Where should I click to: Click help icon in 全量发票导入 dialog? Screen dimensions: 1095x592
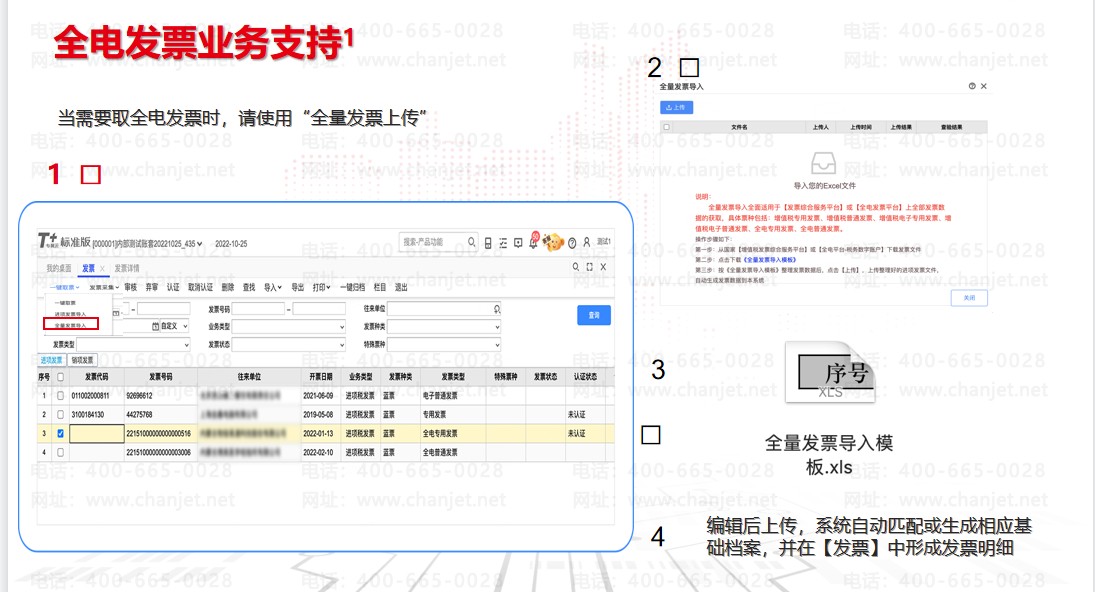coord(972,86)
